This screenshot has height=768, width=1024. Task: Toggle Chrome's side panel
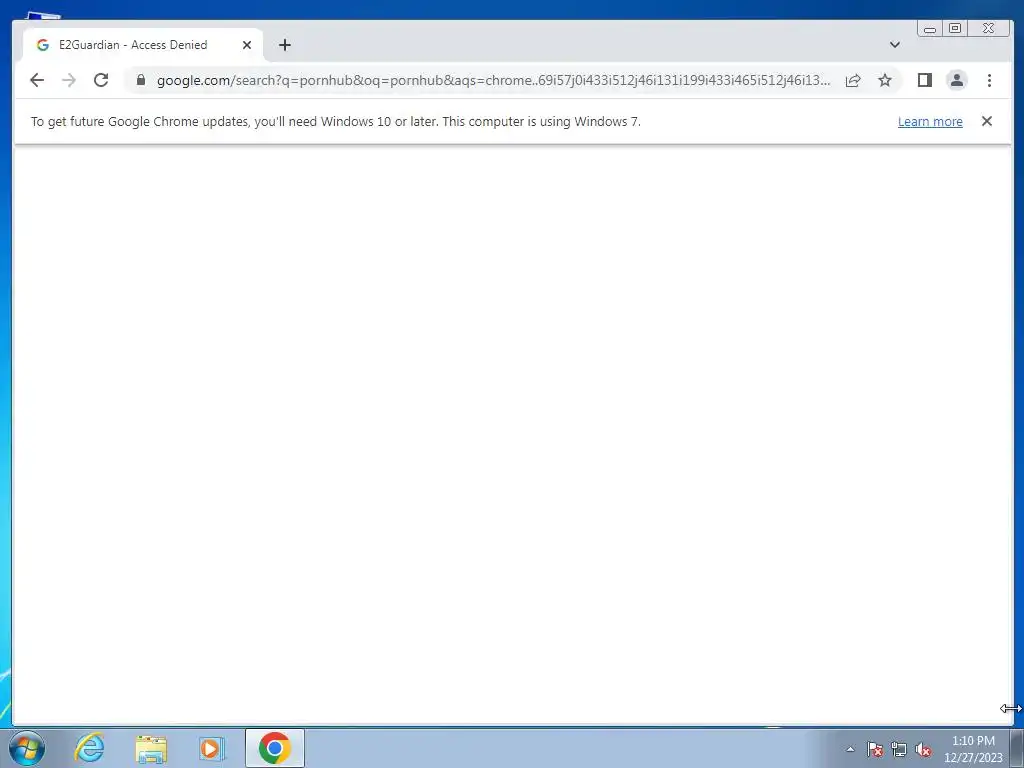(925, 80)
